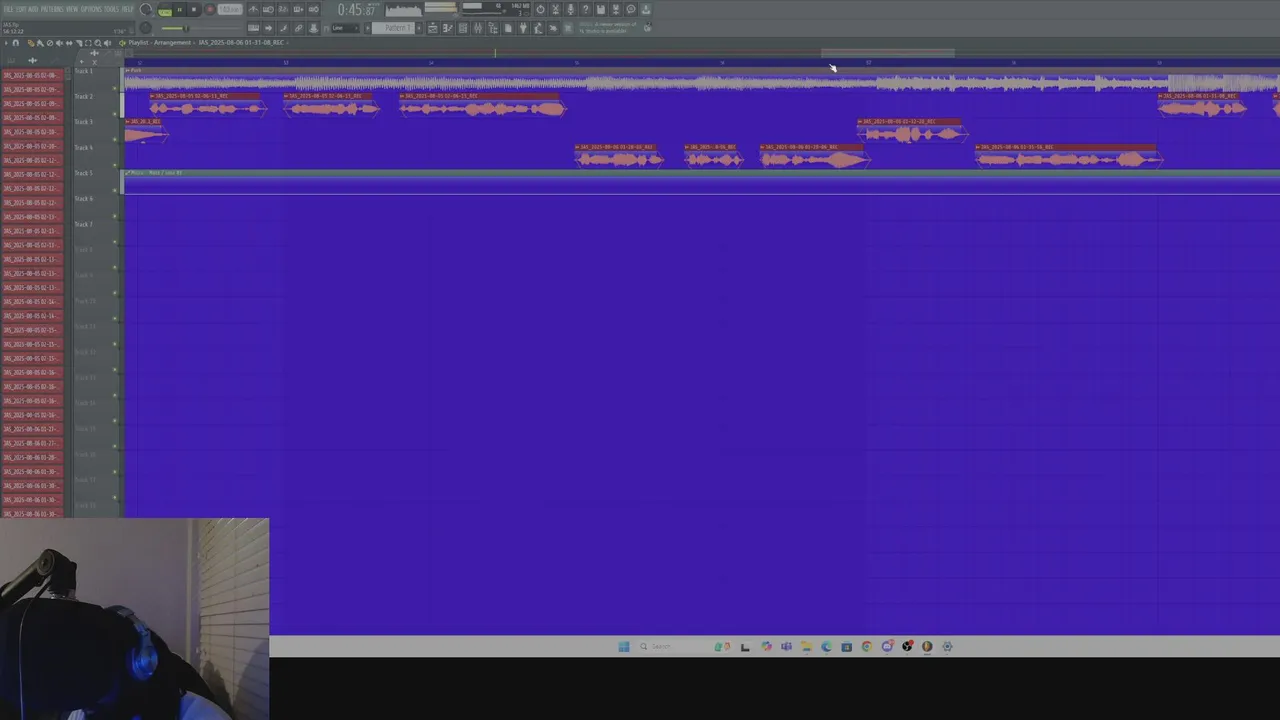Click the Stop transport button
This screenshot has height=720, width=1280.
[194, 10]
